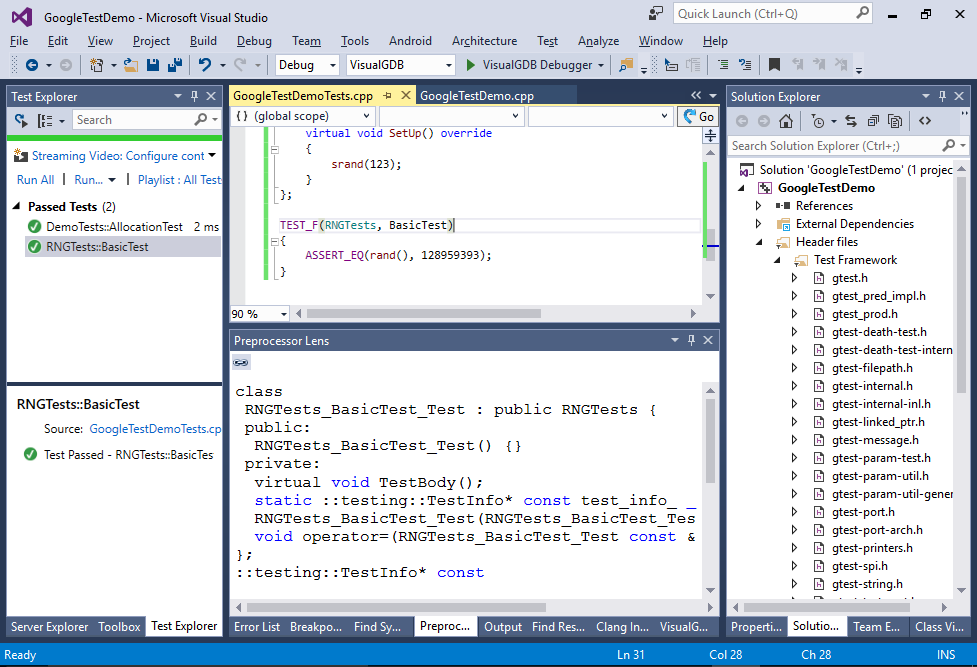This screenshot has width=977, height=667.
Task: Click the gtest.h file icon in Solution Explorer
Action: click(819, 278)
